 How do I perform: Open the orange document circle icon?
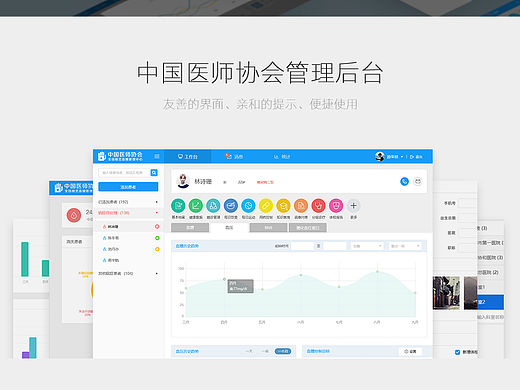[x=301, y=206]
